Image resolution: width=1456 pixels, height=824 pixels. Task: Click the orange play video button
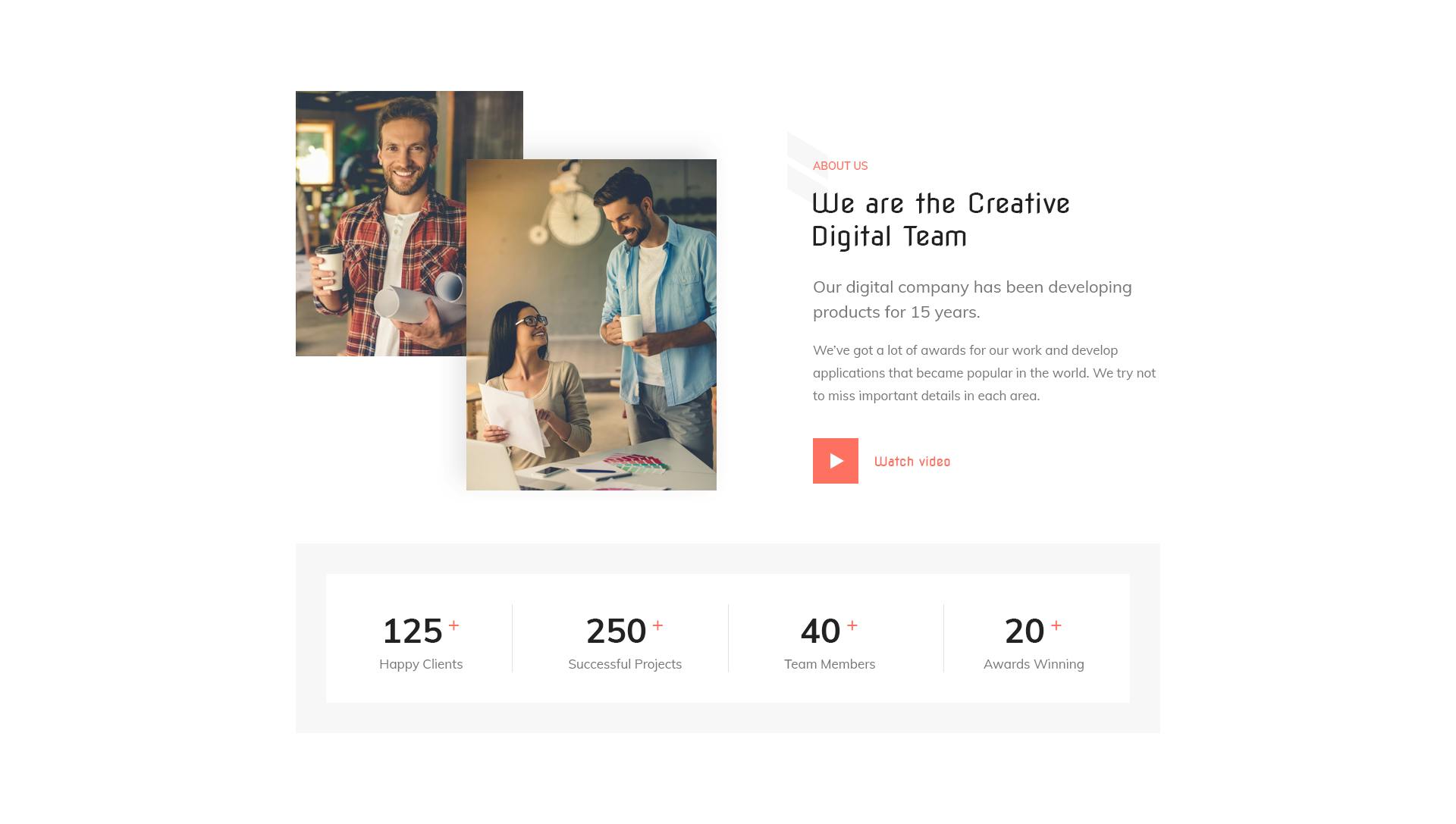point(835,461)
